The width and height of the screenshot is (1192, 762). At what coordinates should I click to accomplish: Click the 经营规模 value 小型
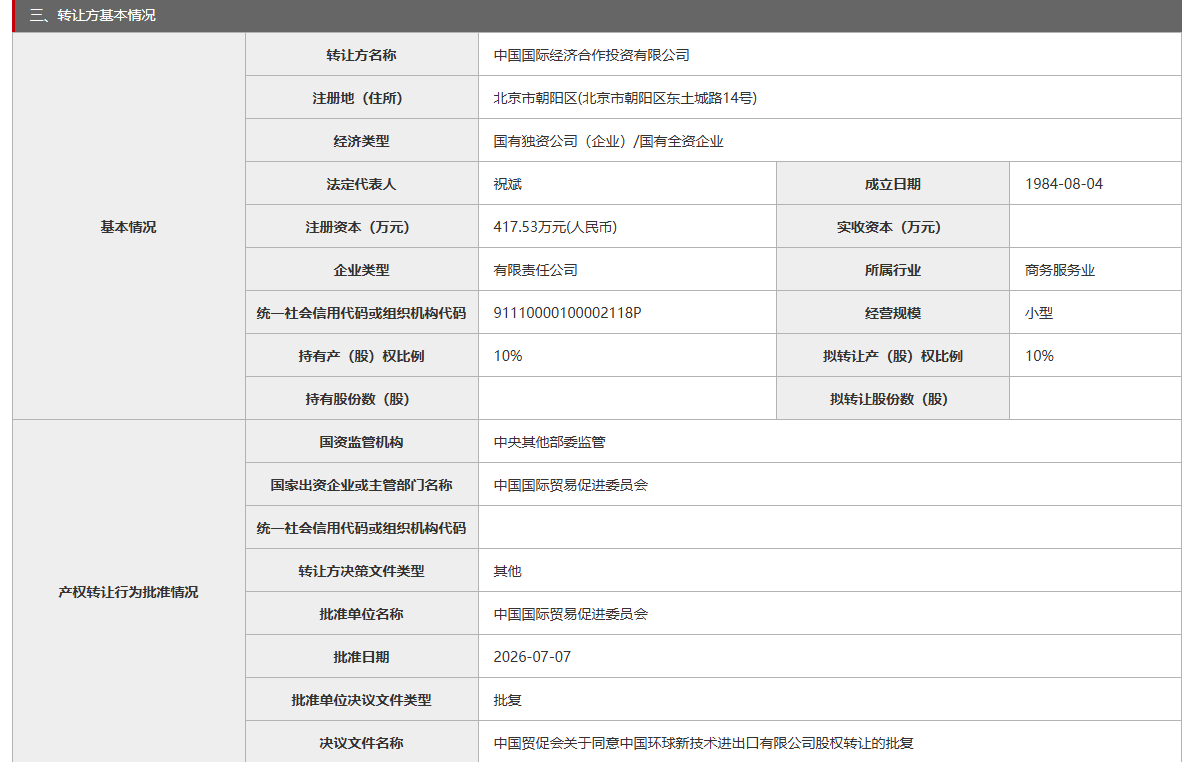[x=1038, y=313]
